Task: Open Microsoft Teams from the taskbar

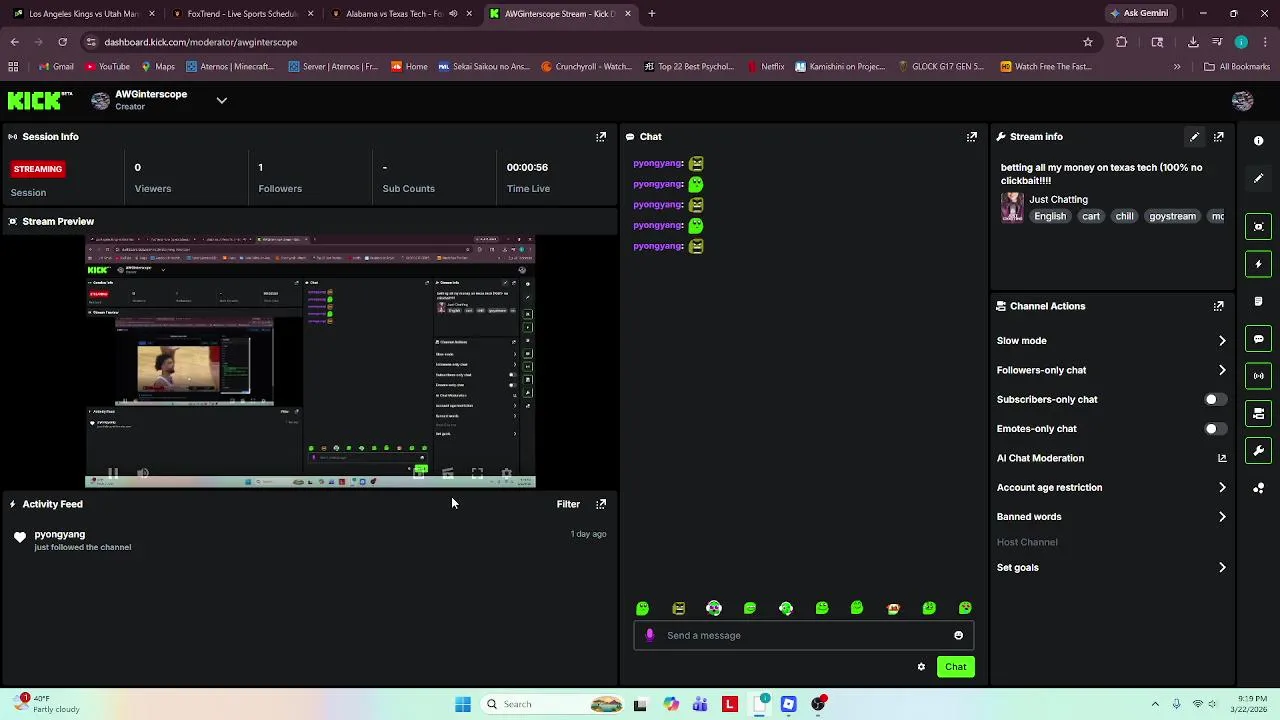Action: [700, 704]
